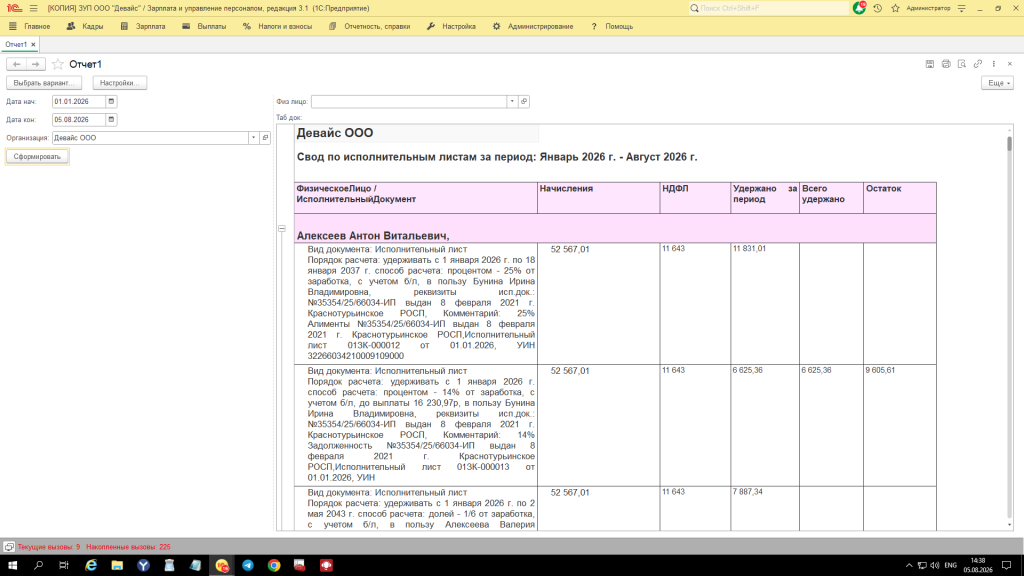The image size is (1024, 576).
Task: Open calendar for Дата нач field
Action: (x=111, y=101)
